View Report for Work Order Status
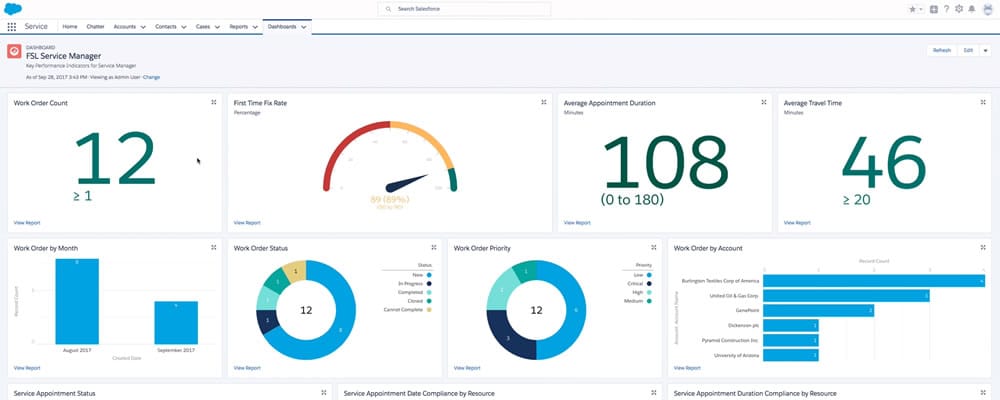Viewport: 1000px width, 400px height. [x=247, y=368]
